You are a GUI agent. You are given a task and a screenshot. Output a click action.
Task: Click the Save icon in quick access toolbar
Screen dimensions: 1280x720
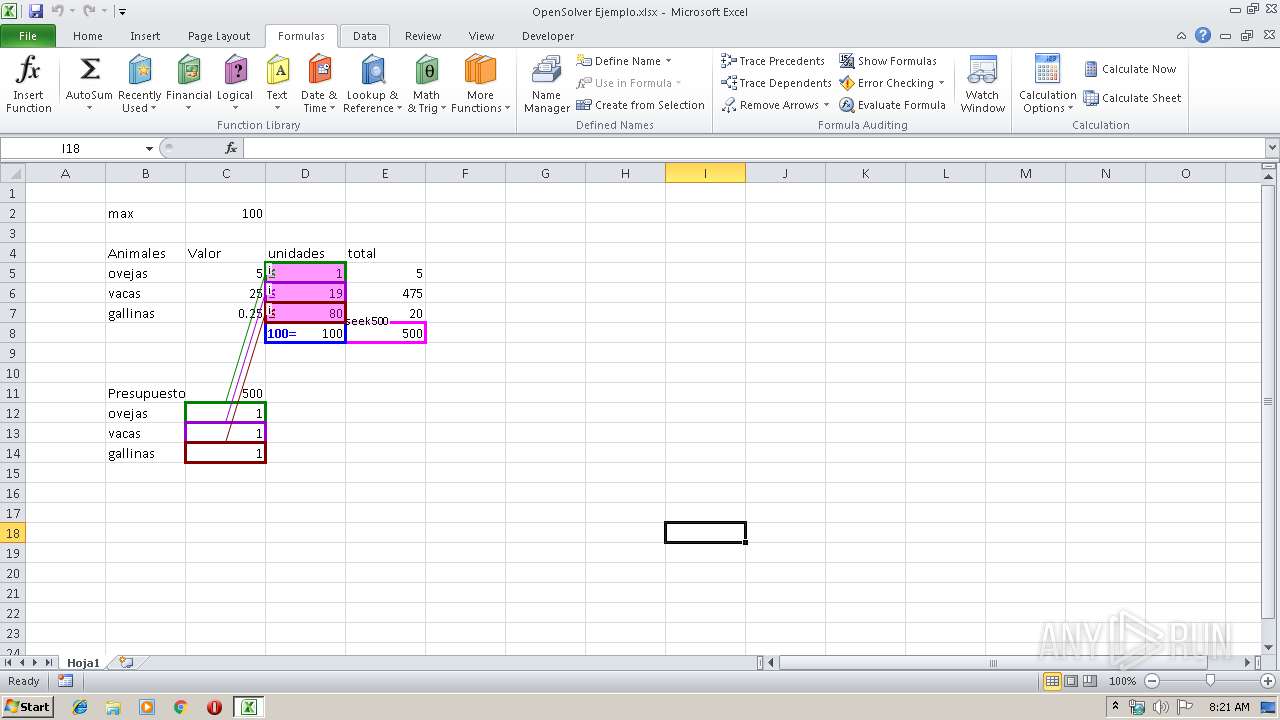coord(36,11)
